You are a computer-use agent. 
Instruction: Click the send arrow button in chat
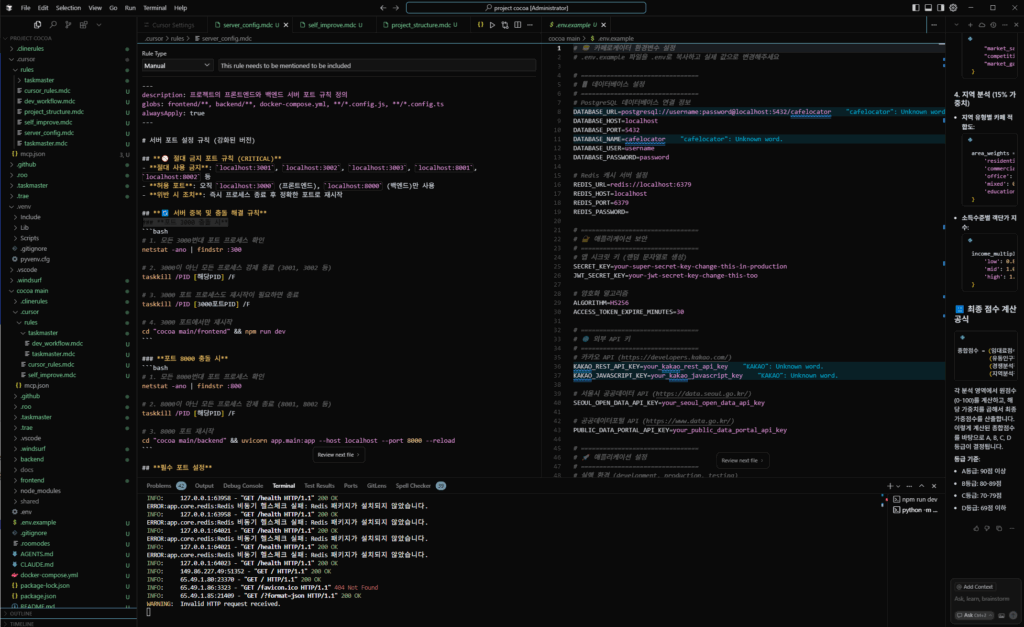[1013, 615]
